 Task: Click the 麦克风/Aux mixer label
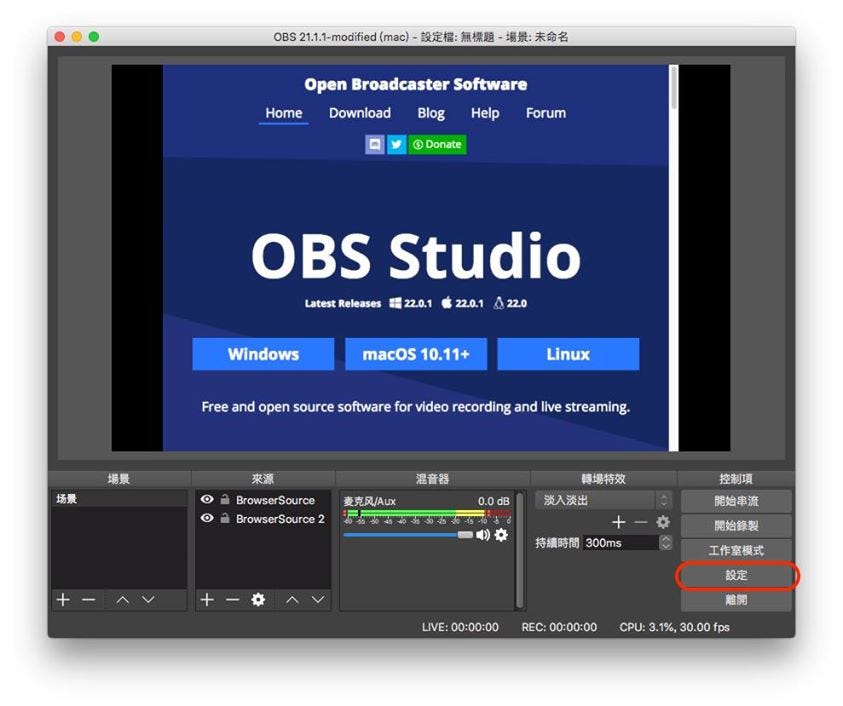[x=370, y=501]
